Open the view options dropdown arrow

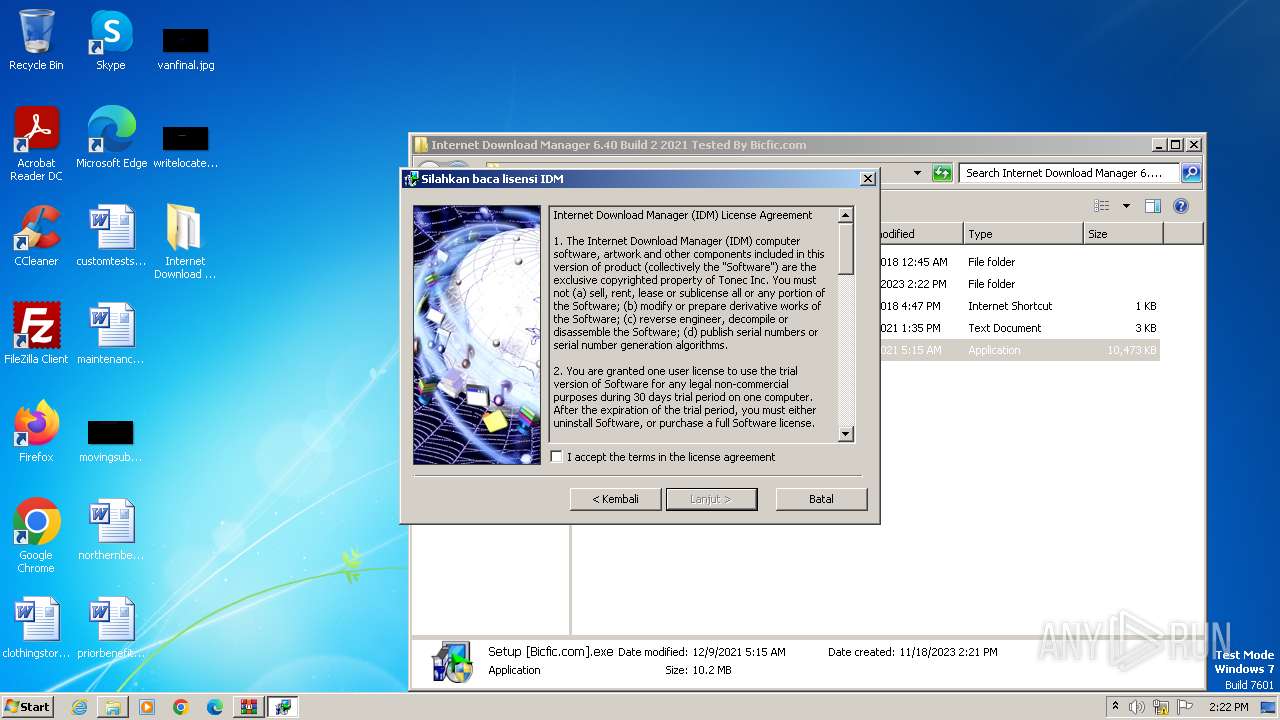pos(1126,206)
